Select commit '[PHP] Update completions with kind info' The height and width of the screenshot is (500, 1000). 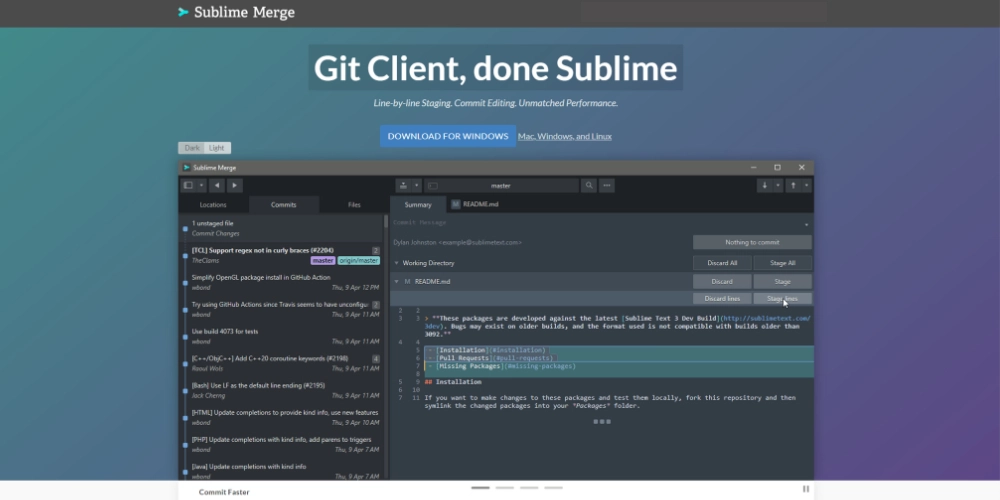281,445
